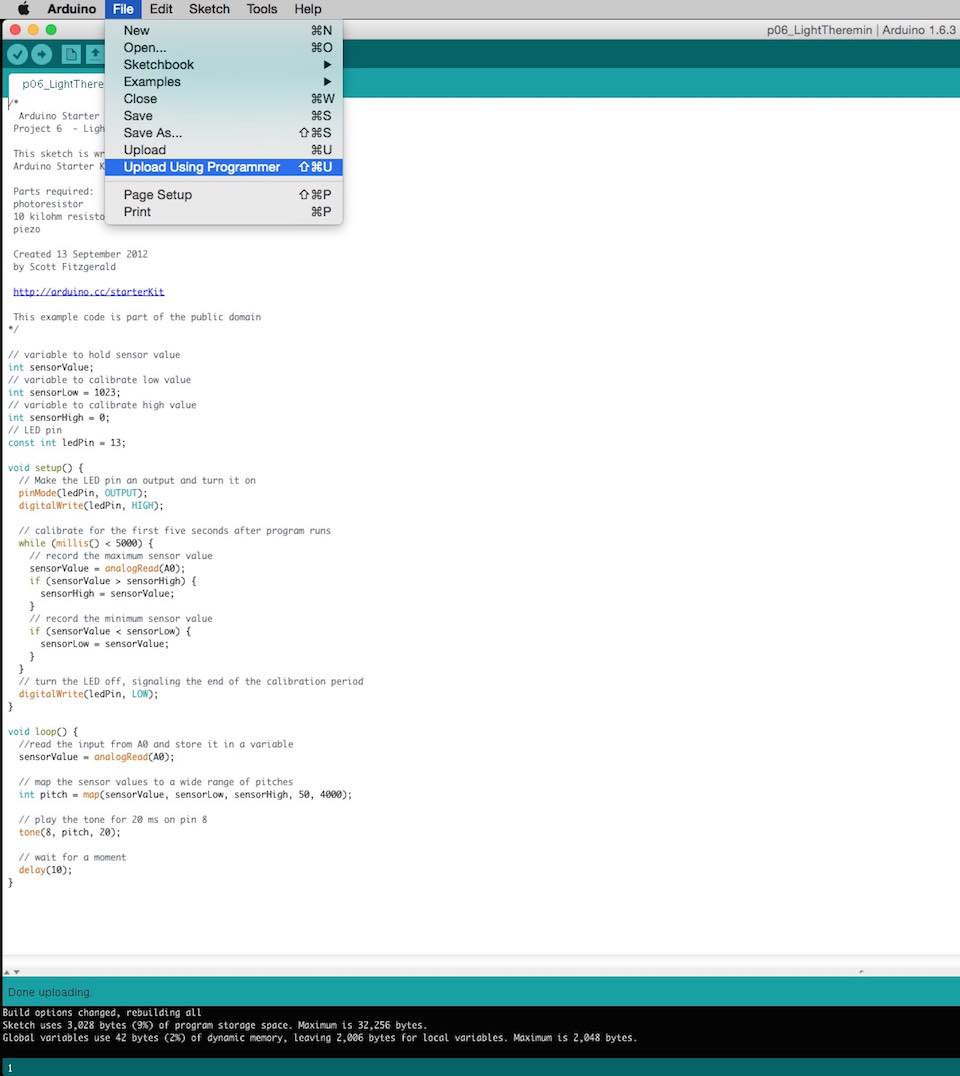The height and width of the screenshot is (1076, 960).
Task: Click window title 'p06_LightTheremin | Arduino 1.6.3'
Action: (x=861, y=30)
